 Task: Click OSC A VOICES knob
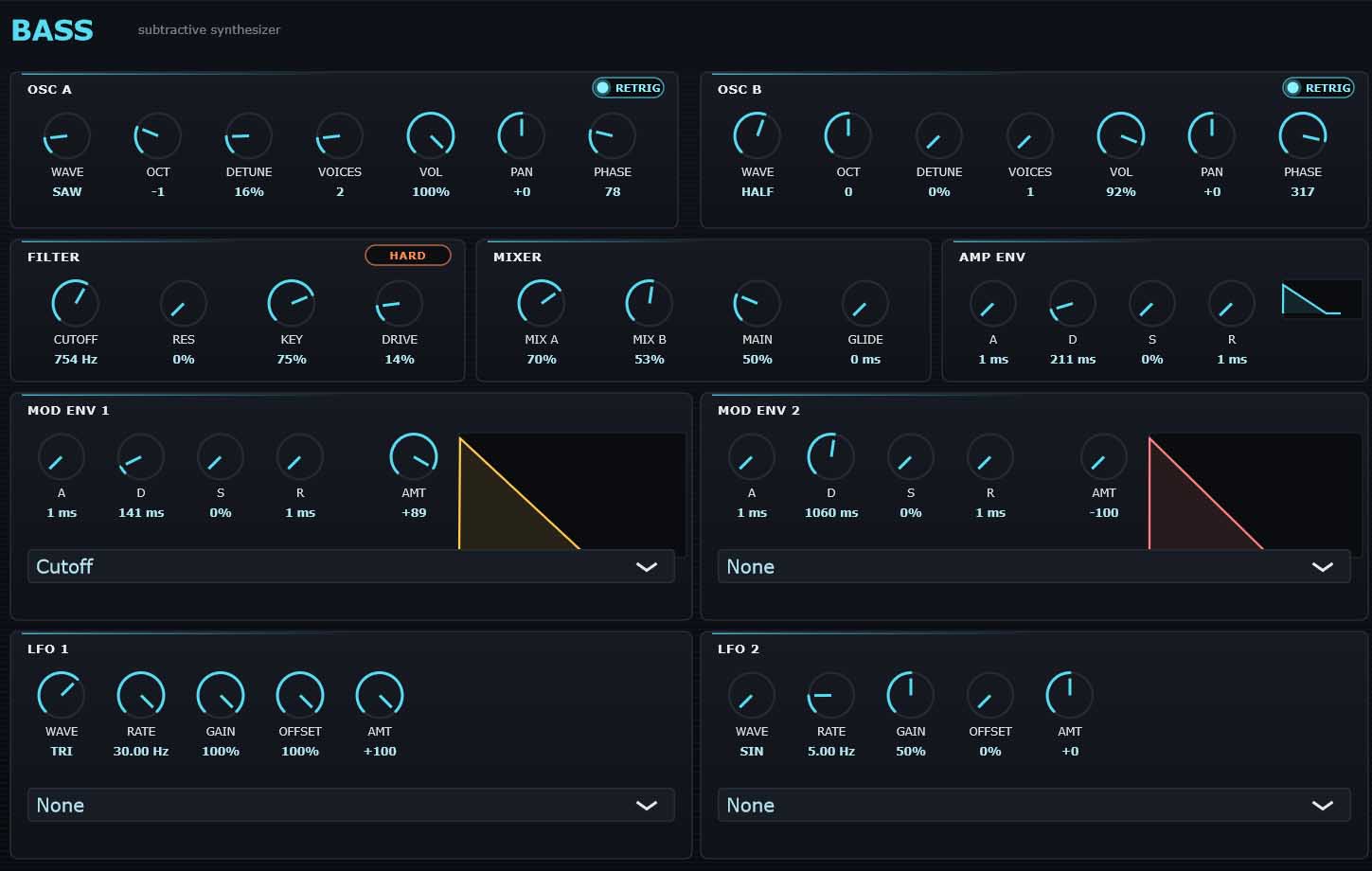pyautogui.click(x=340, y=136)
